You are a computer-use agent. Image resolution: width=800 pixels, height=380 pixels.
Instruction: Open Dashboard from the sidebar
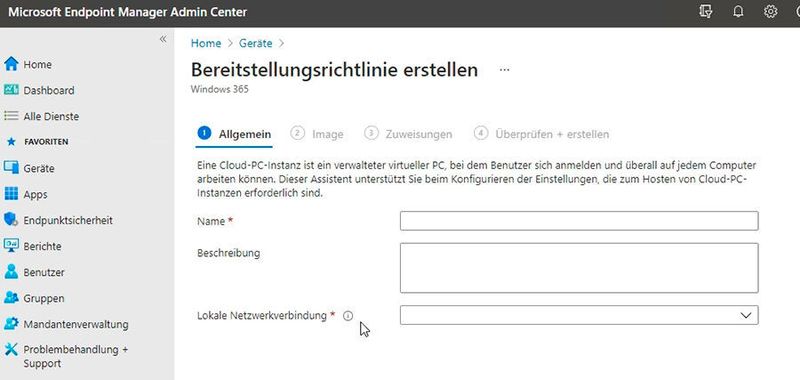point(48,90)
